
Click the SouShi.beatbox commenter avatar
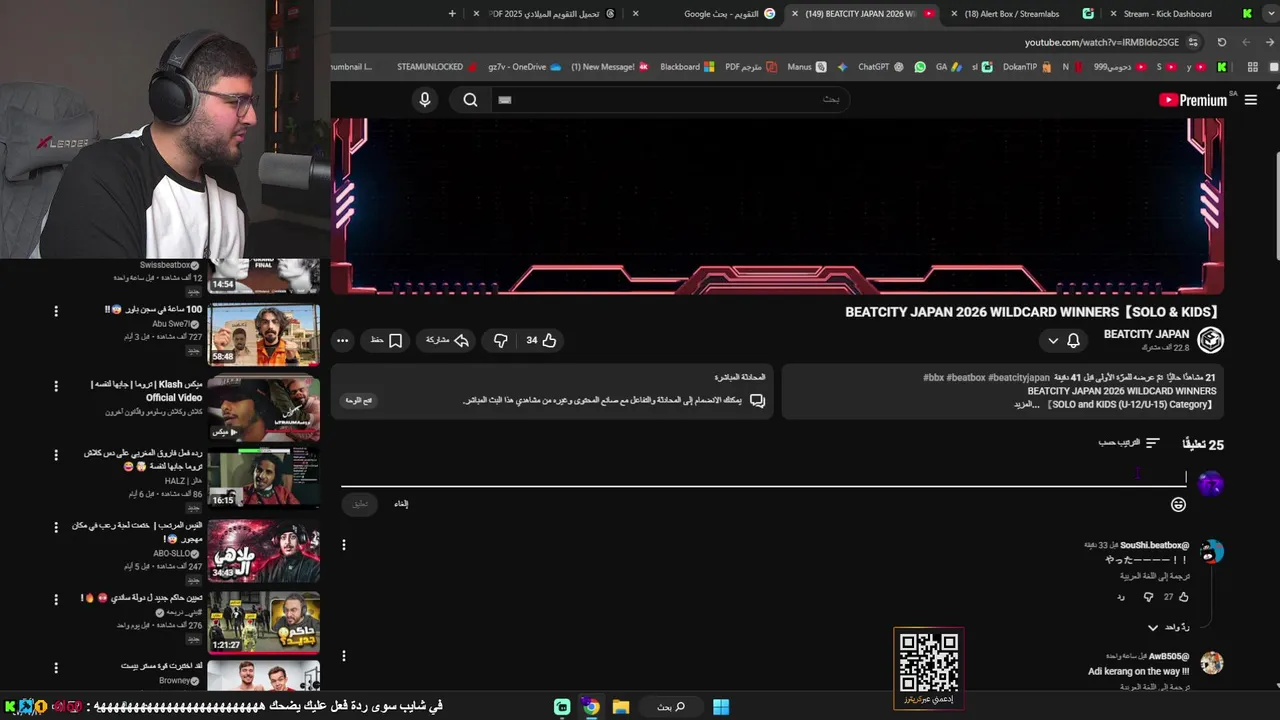(x=1211, y=552)
